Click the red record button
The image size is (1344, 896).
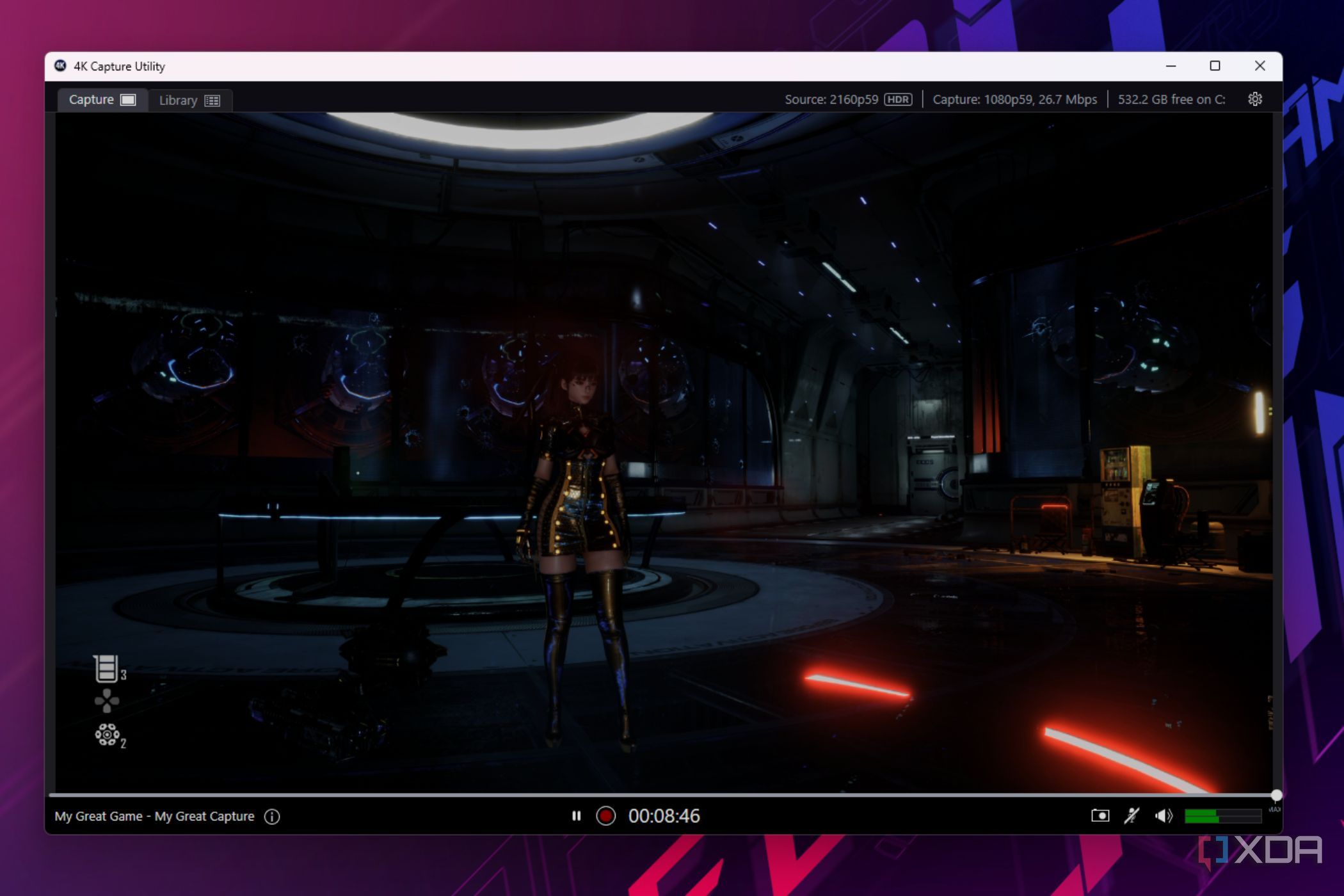(x=605, y=815)
